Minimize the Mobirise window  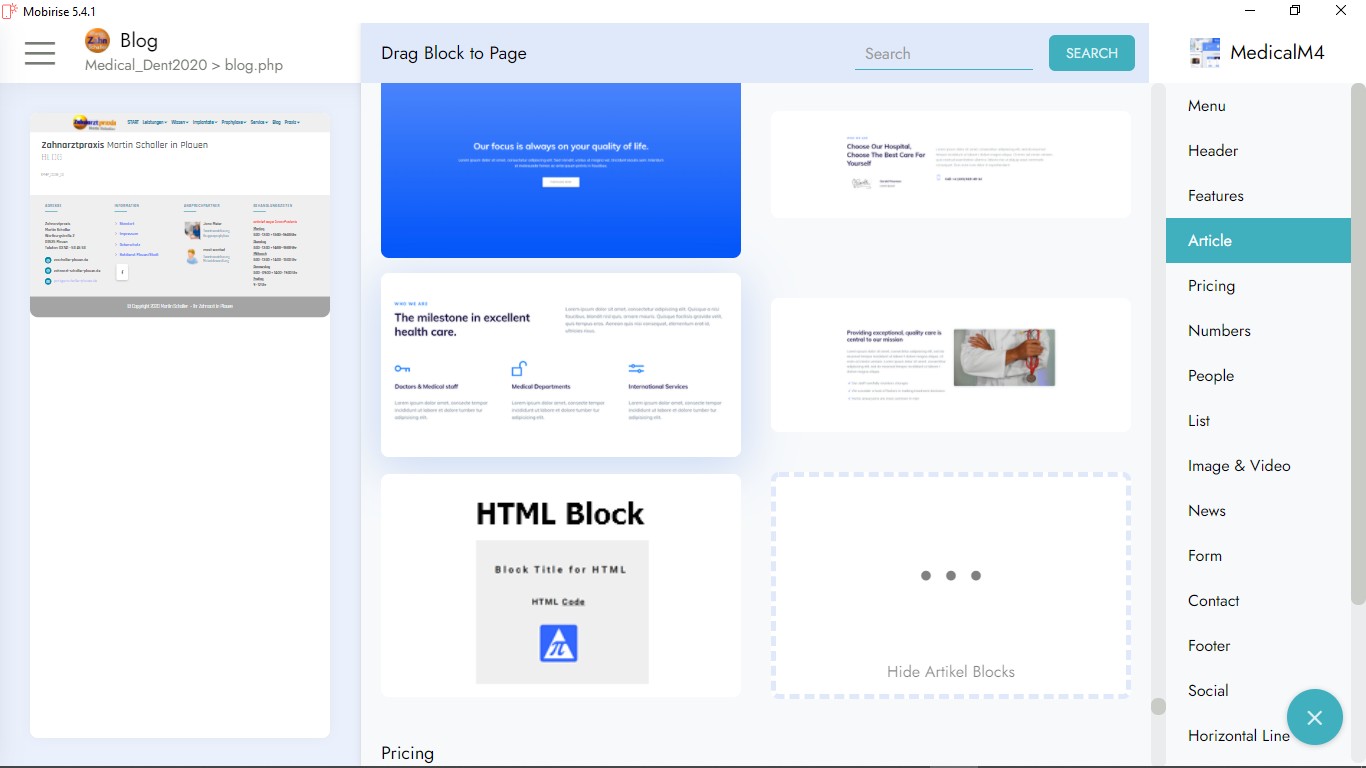1250,11
